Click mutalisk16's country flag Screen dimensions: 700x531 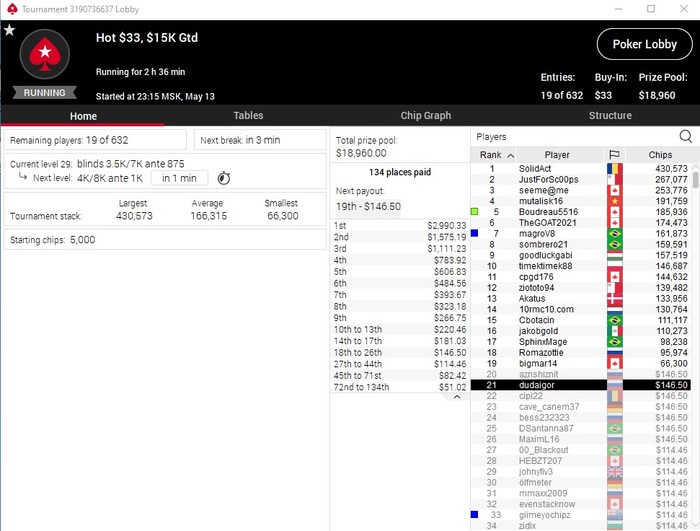pos(615,201)
